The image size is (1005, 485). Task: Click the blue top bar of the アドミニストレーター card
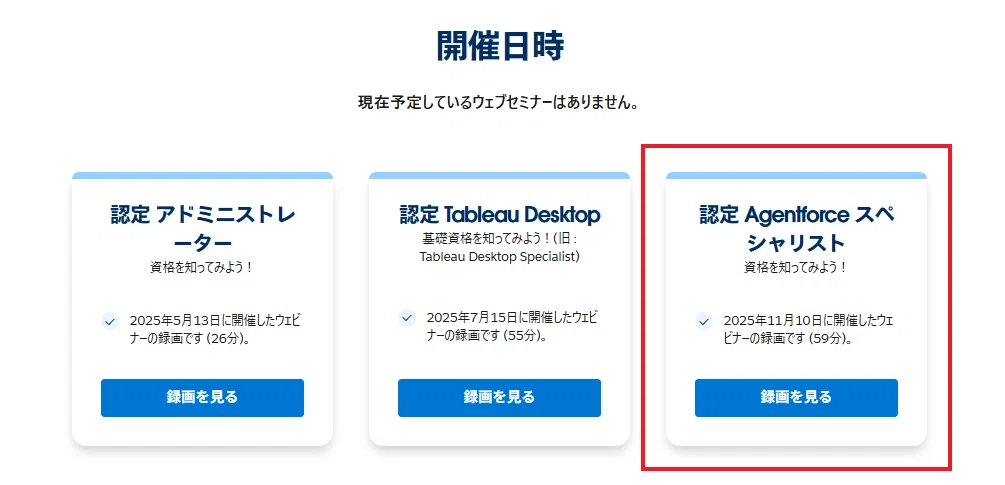pos(202,175)
